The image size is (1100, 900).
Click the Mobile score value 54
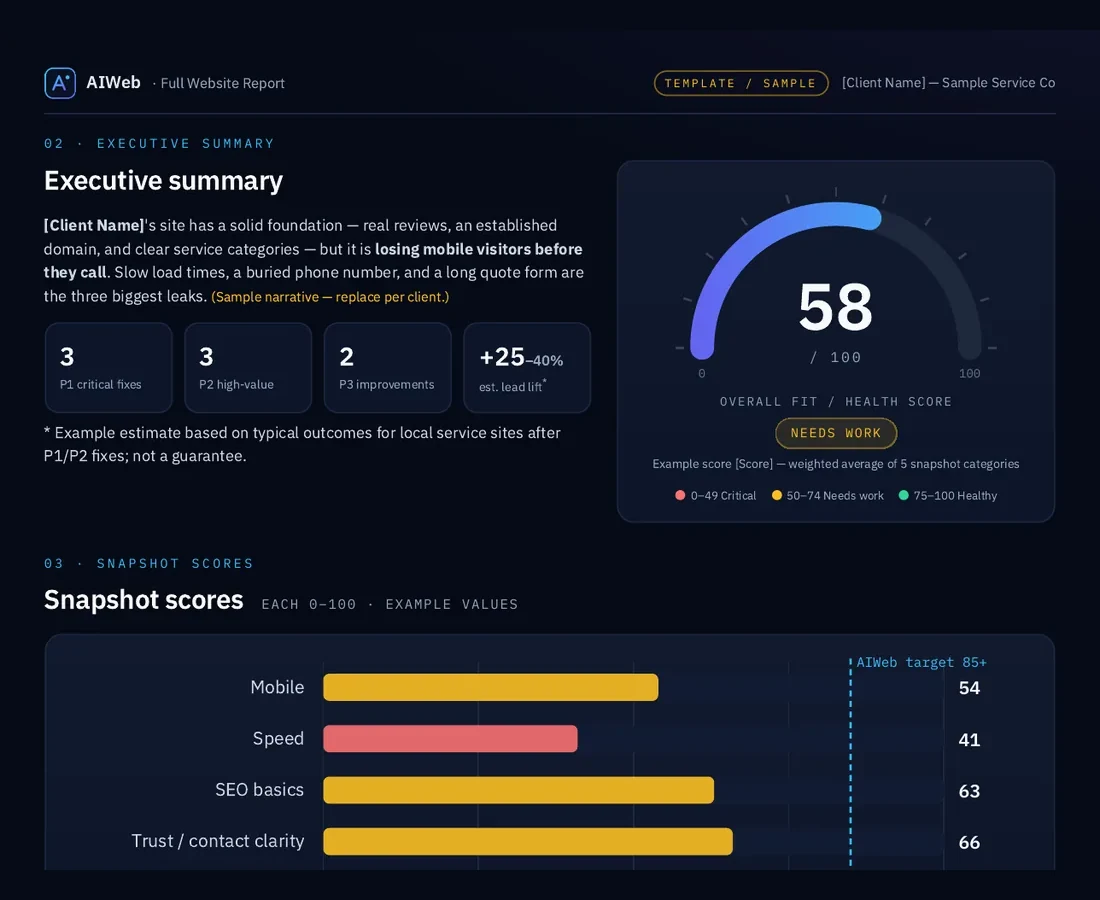(x=969, y=688)
